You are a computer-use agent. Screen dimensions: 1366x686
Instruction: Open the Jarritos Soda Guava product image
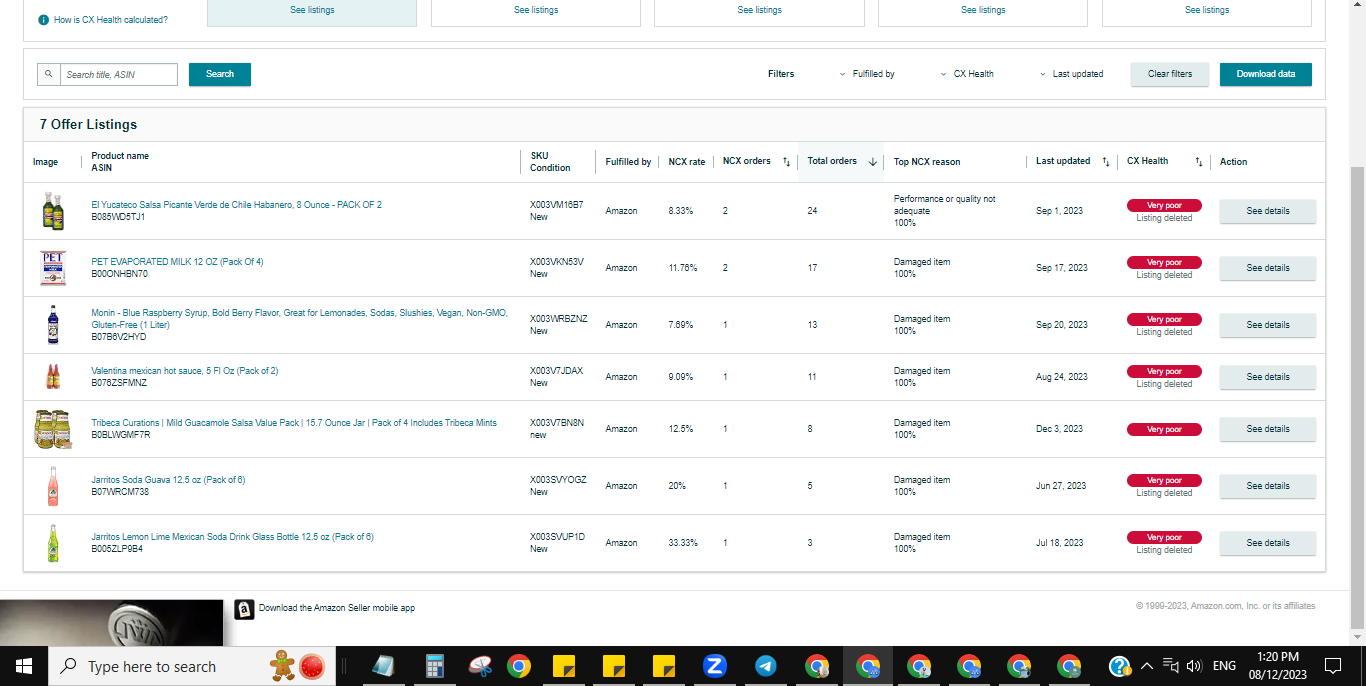pyautogui.click(x=52, y=486)
